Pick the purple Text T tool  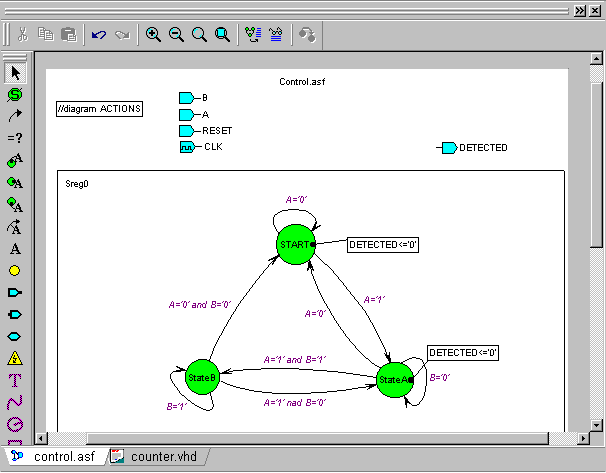[15, 380]
